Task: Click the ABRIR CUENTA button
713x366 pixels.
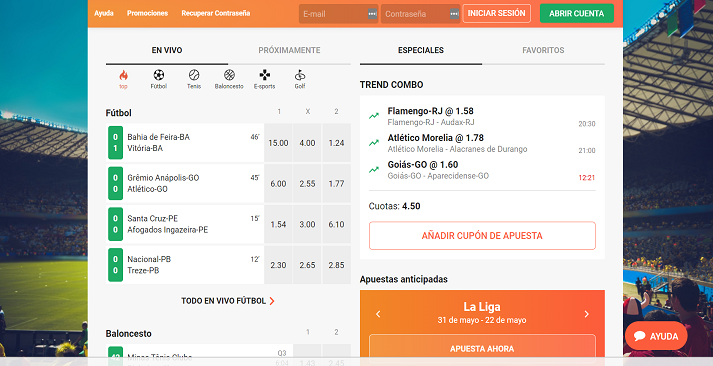Action: pos(577,14)
